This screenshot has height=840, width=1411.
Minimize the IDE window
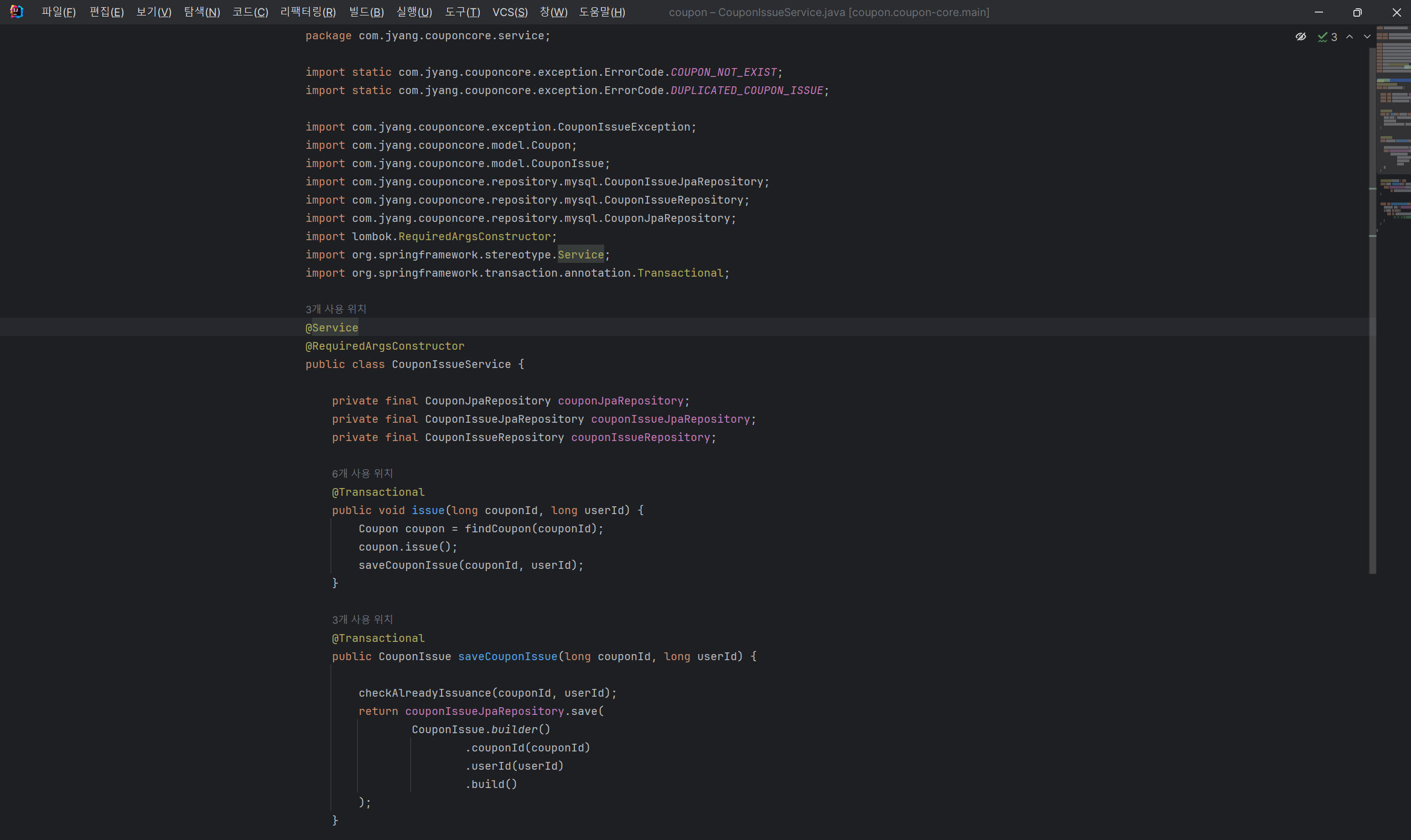[x=1318, y=12]
